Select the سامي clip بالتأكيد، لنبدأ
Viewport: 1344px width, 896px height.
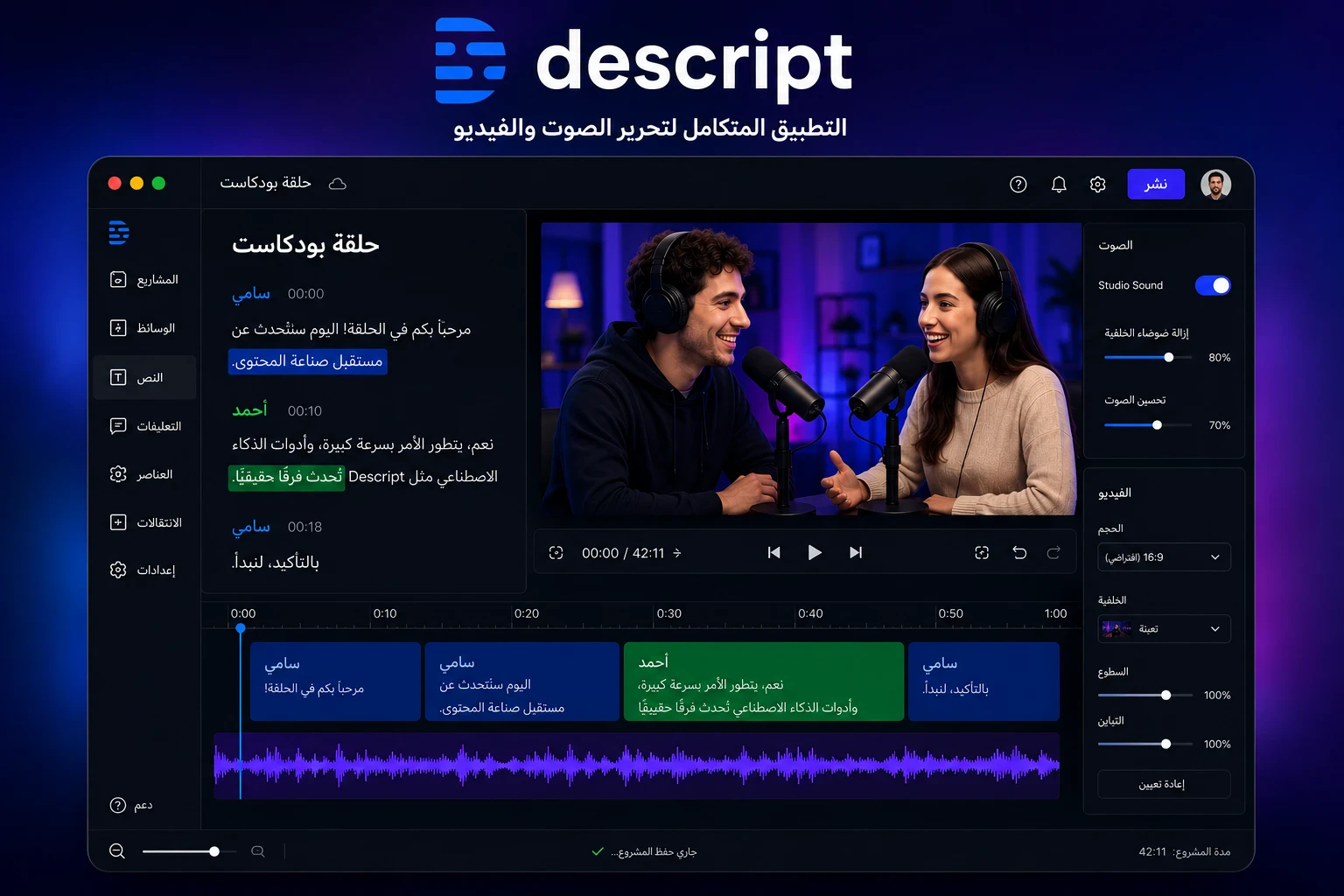(983, 682)
